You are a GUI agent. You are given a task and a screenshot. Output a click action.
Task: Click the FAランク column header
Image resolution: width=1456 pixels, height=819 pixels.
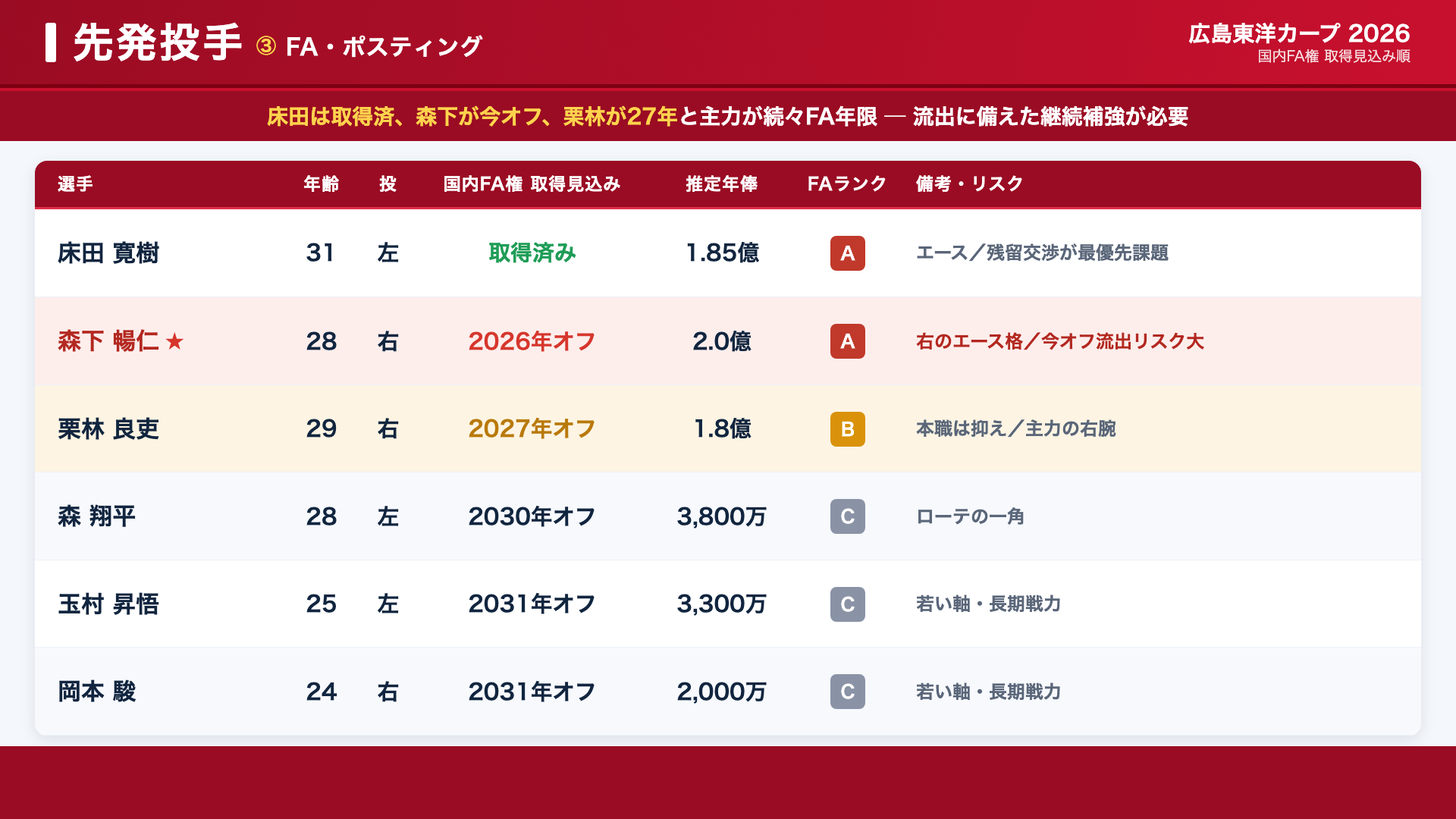[847, 184]
